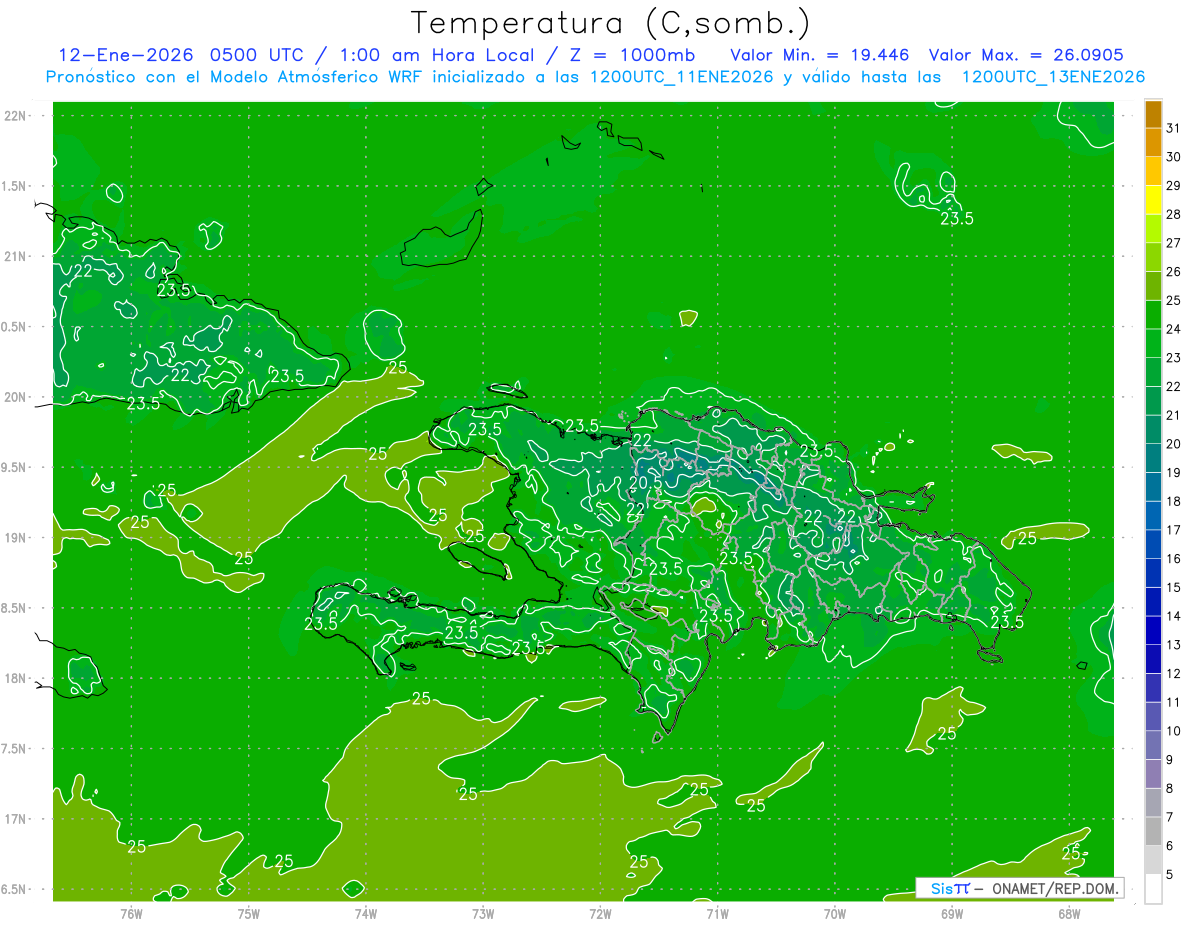Click the longitude label '72W'
This screenshot has width=1200, height=927.
[x=600, y=913]
